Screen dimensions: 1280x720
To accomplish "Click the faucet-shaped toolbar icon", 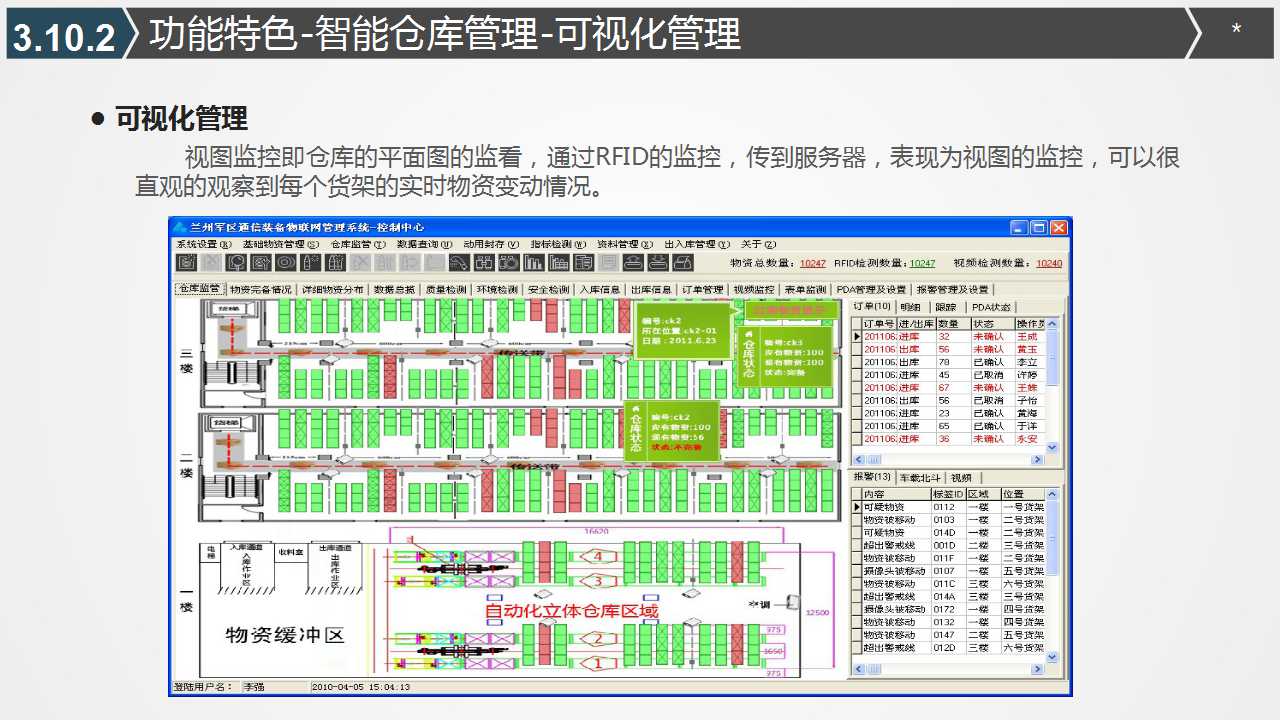I will click(459, 263).
